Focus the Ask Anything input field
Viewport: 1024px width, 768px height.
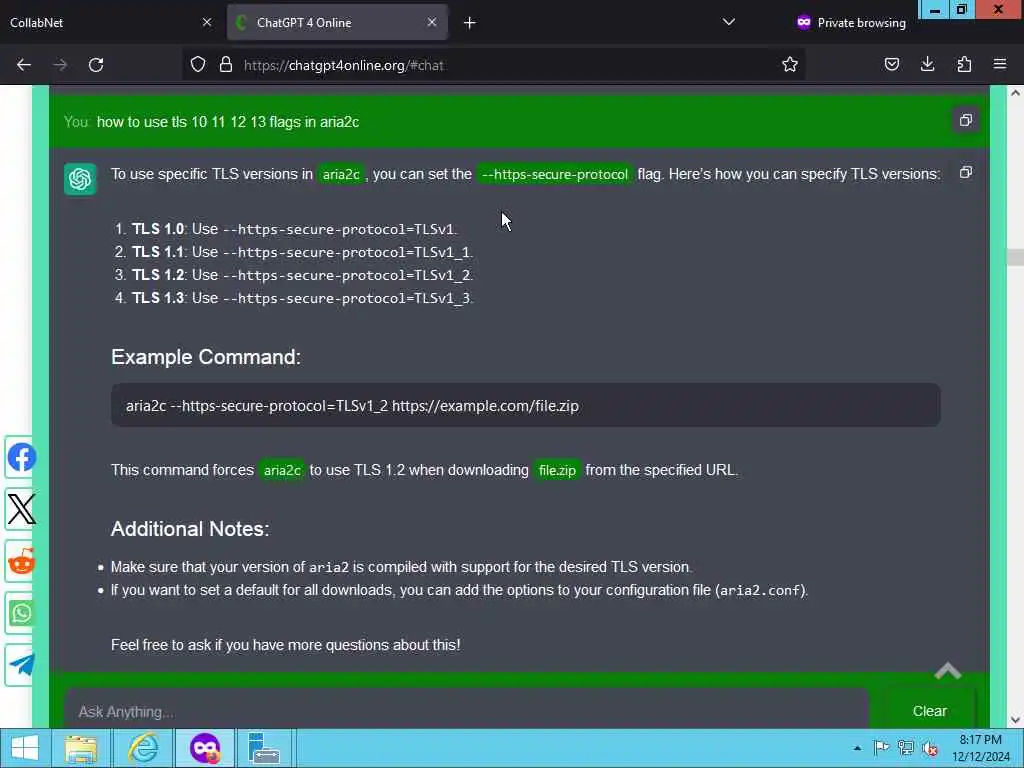click(466, 711)
